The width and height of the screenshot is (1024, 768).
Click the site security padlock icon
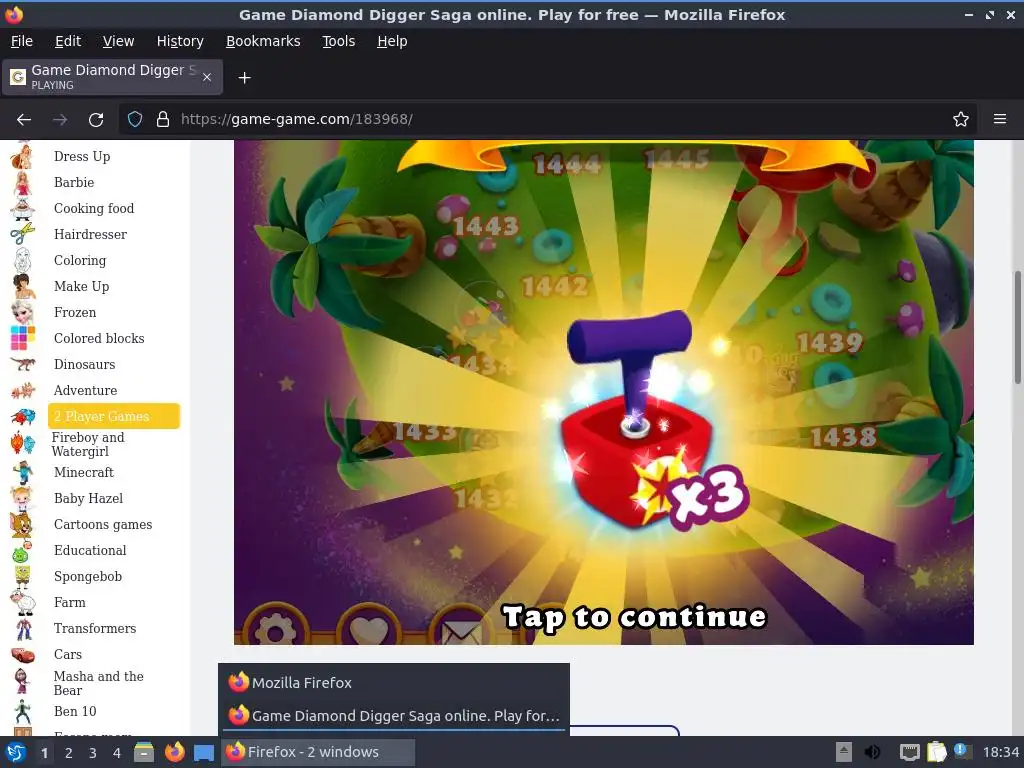(163, 120)
